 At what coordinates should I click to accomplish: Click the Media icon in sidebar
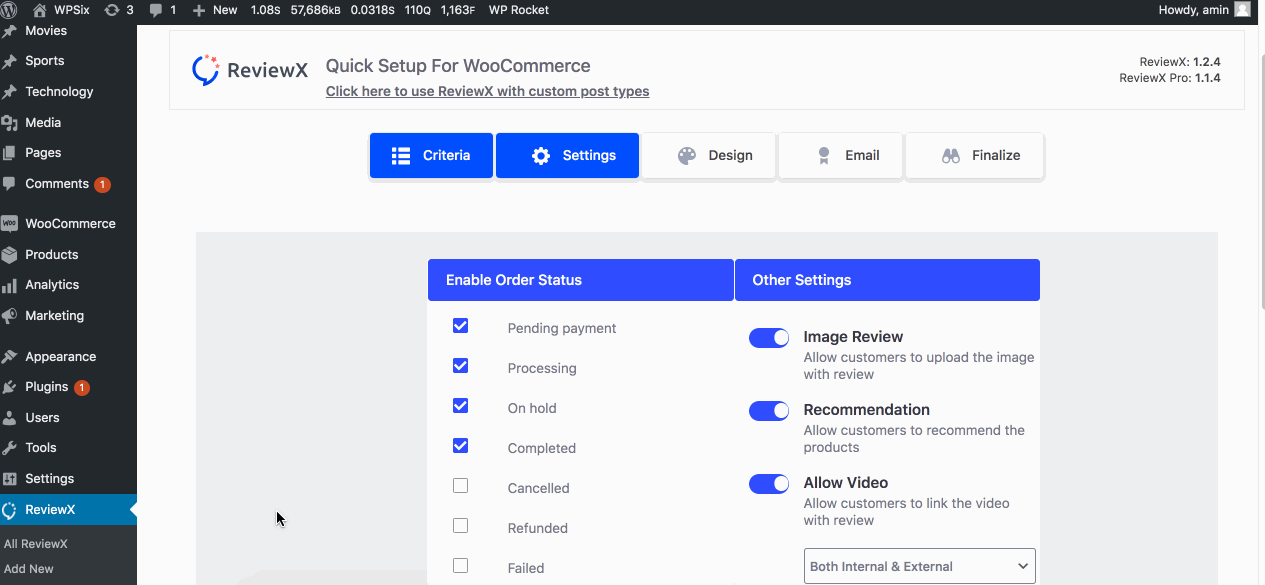point(10,123)
